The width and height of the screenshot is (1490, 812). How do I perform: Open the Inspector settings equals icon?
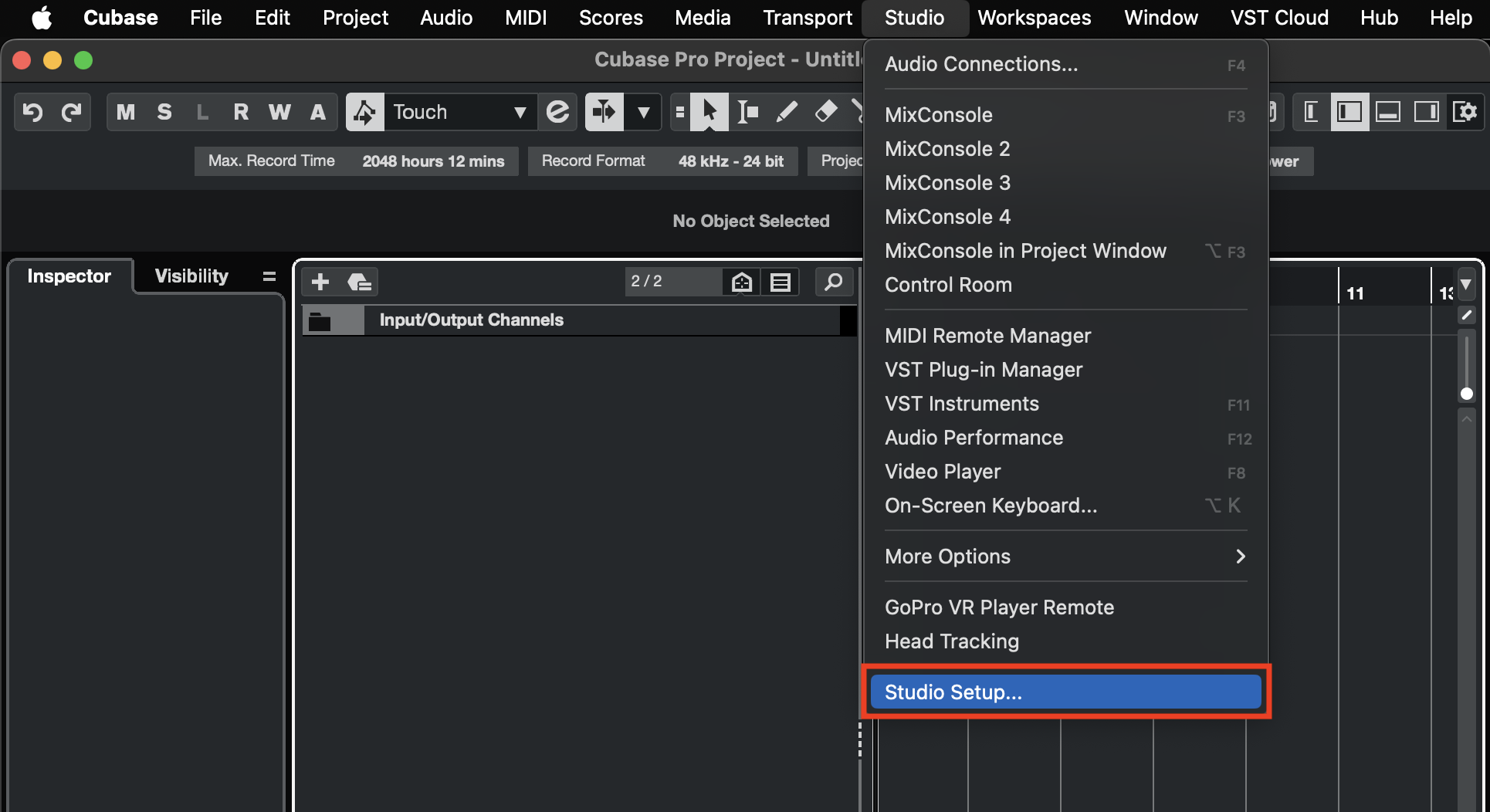269,276
